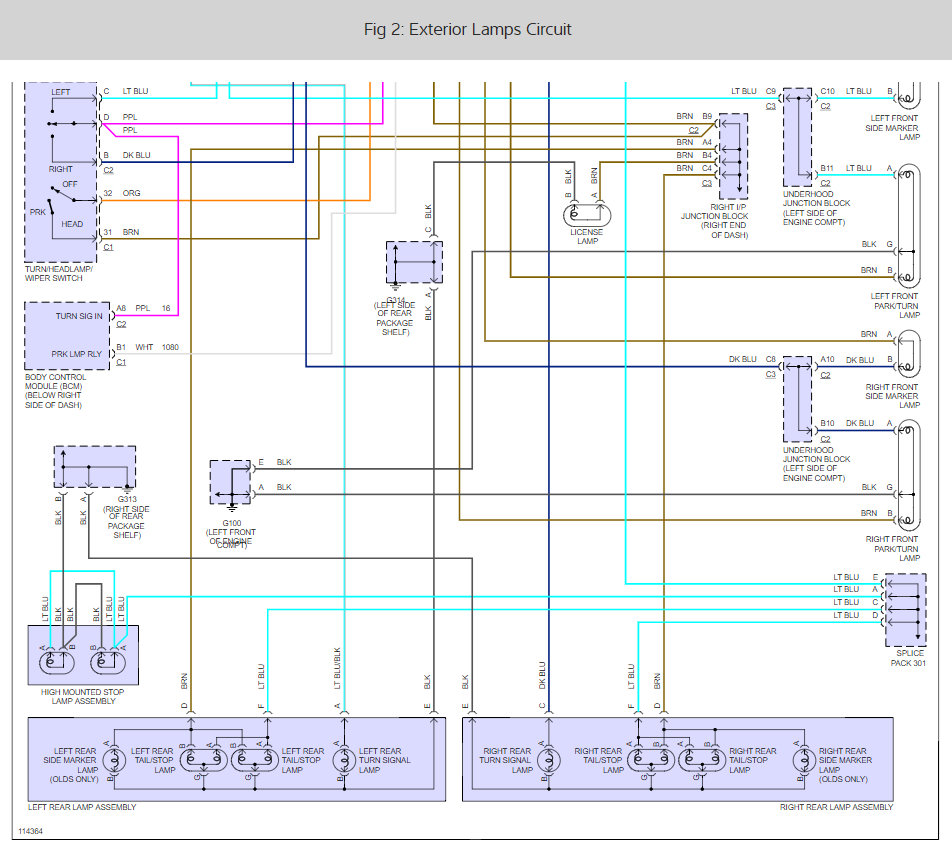This screenshot has height=855, width=952.
Task: Click the left rear turn signal lamp bulb
Action: (344, 760)
